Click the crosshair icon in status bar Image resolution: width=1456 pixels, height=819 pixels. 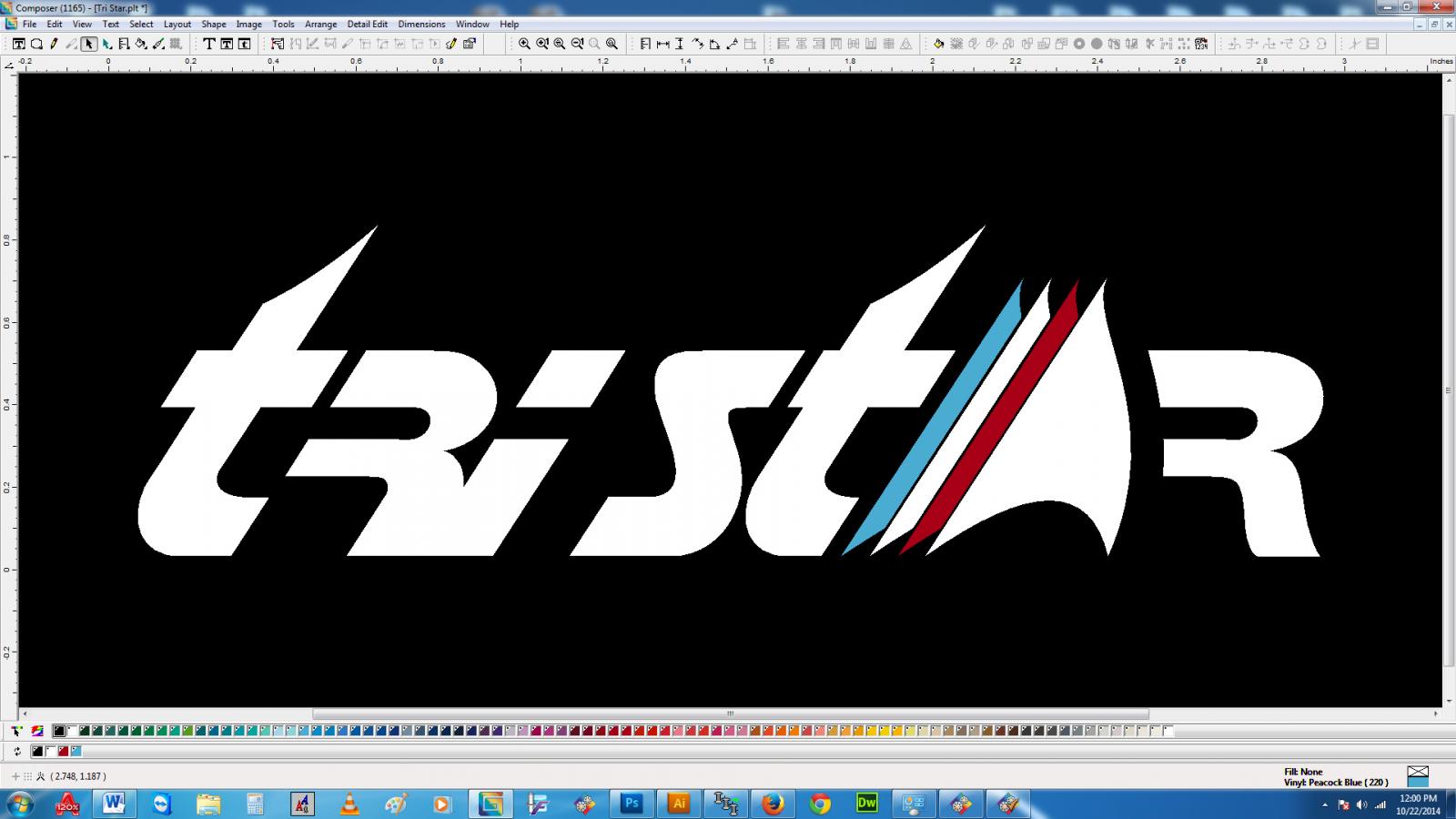pyautogui.click(x=15, y=776)
